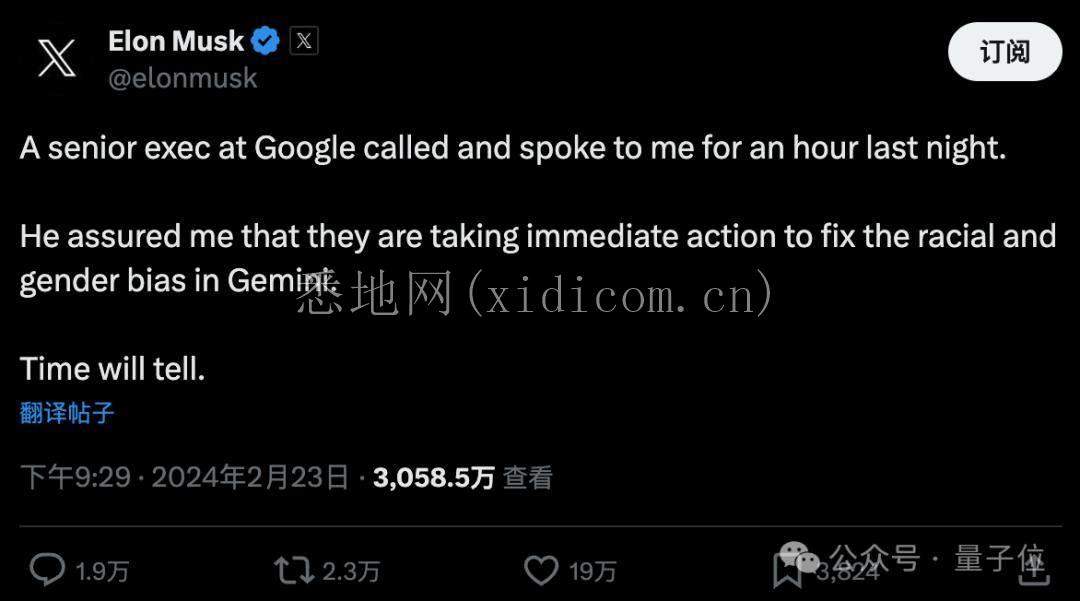Click the 翻译帖子 translate post link
Viewport: 1080px width, 601px height.
(x=67, y=412)
